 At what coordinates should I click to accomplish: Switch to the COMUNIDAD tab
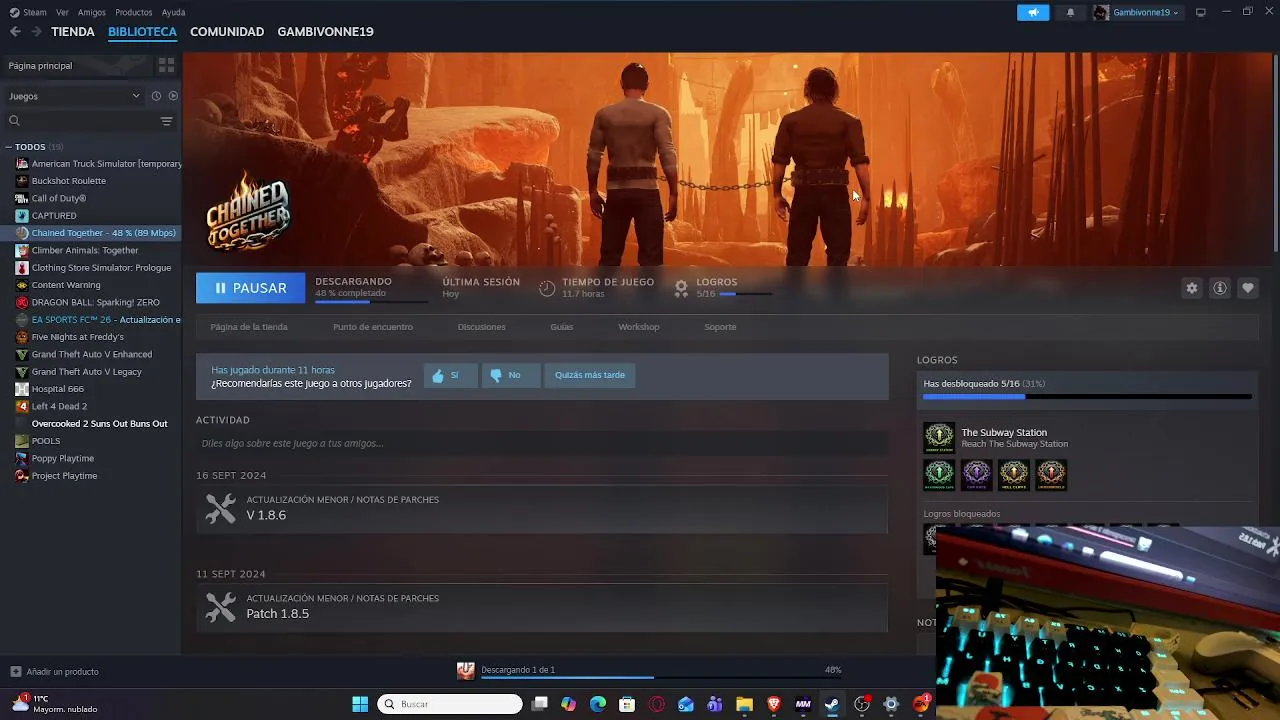(x=227, y=32)
